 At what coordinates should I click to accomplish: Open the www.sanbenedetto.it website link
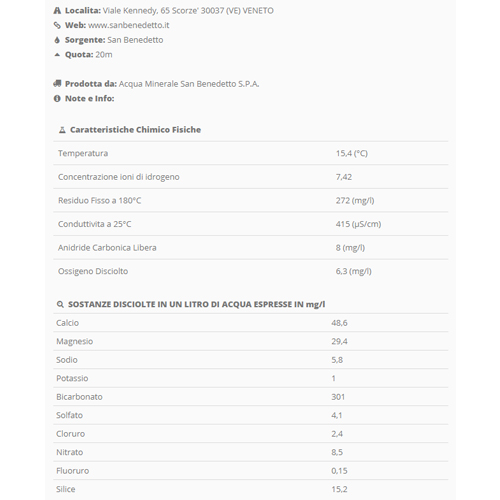pos(129,25)
